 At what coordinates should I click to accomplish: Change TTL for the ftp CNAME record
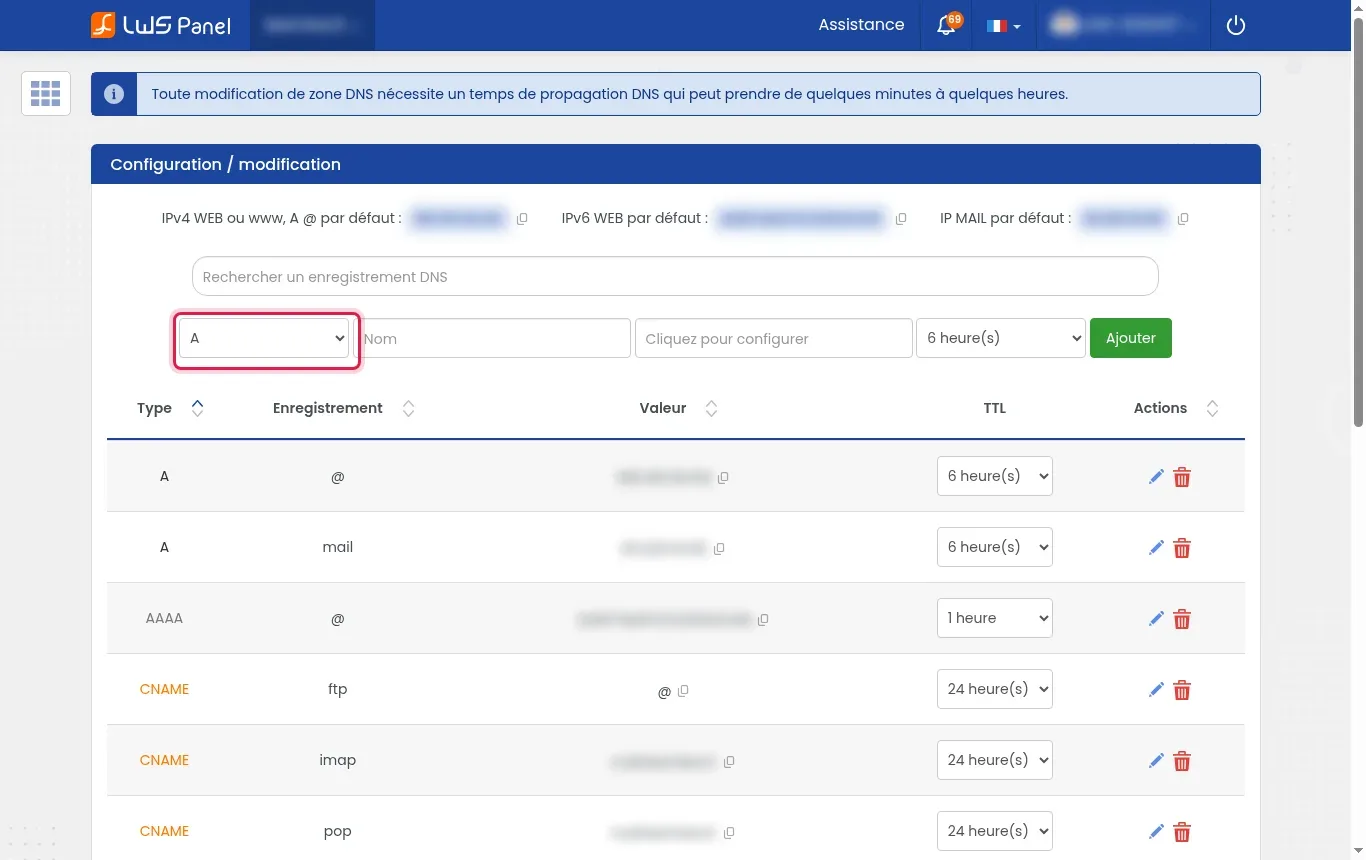(995, 689)
